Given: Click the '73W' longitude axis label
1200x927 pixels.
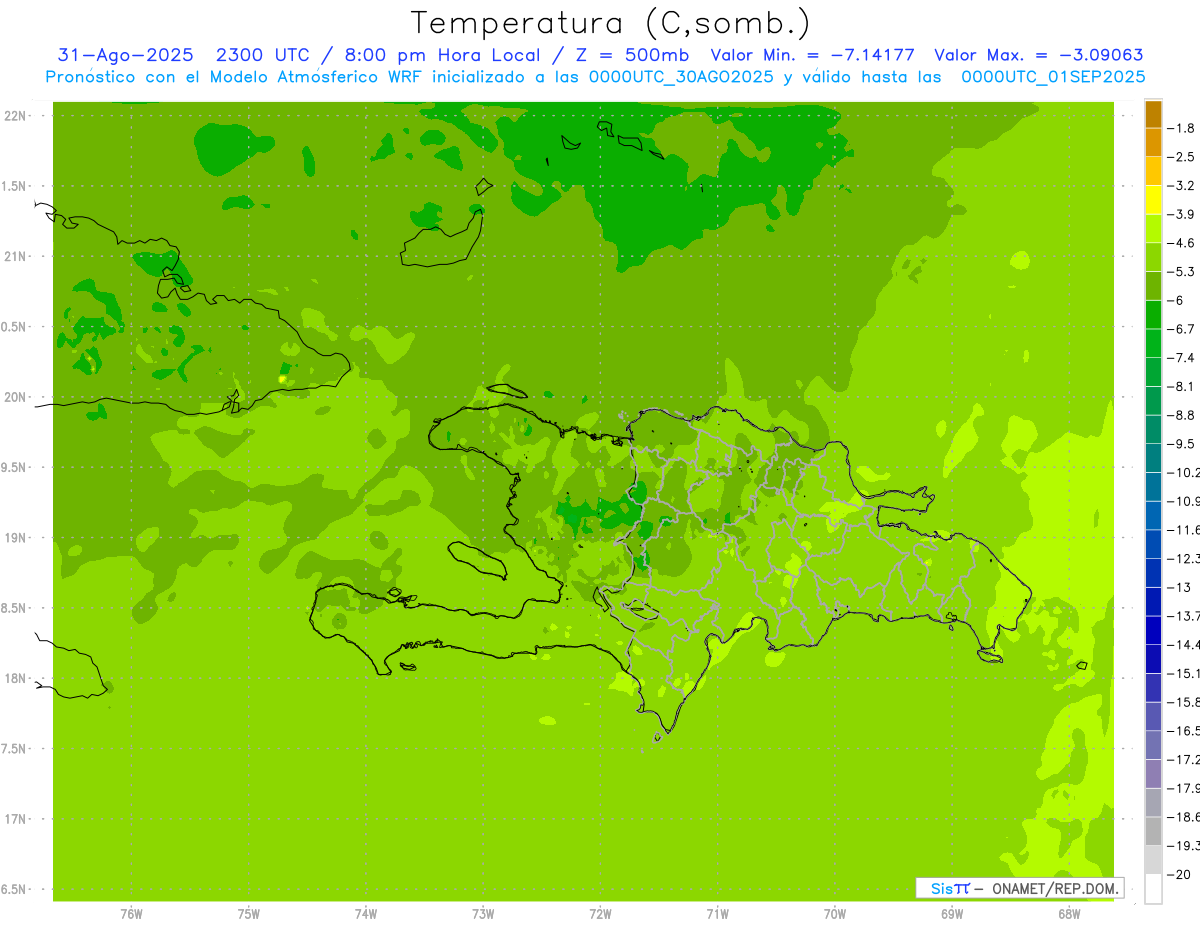Looking at the screenshot, I should [x=483, y=914].
